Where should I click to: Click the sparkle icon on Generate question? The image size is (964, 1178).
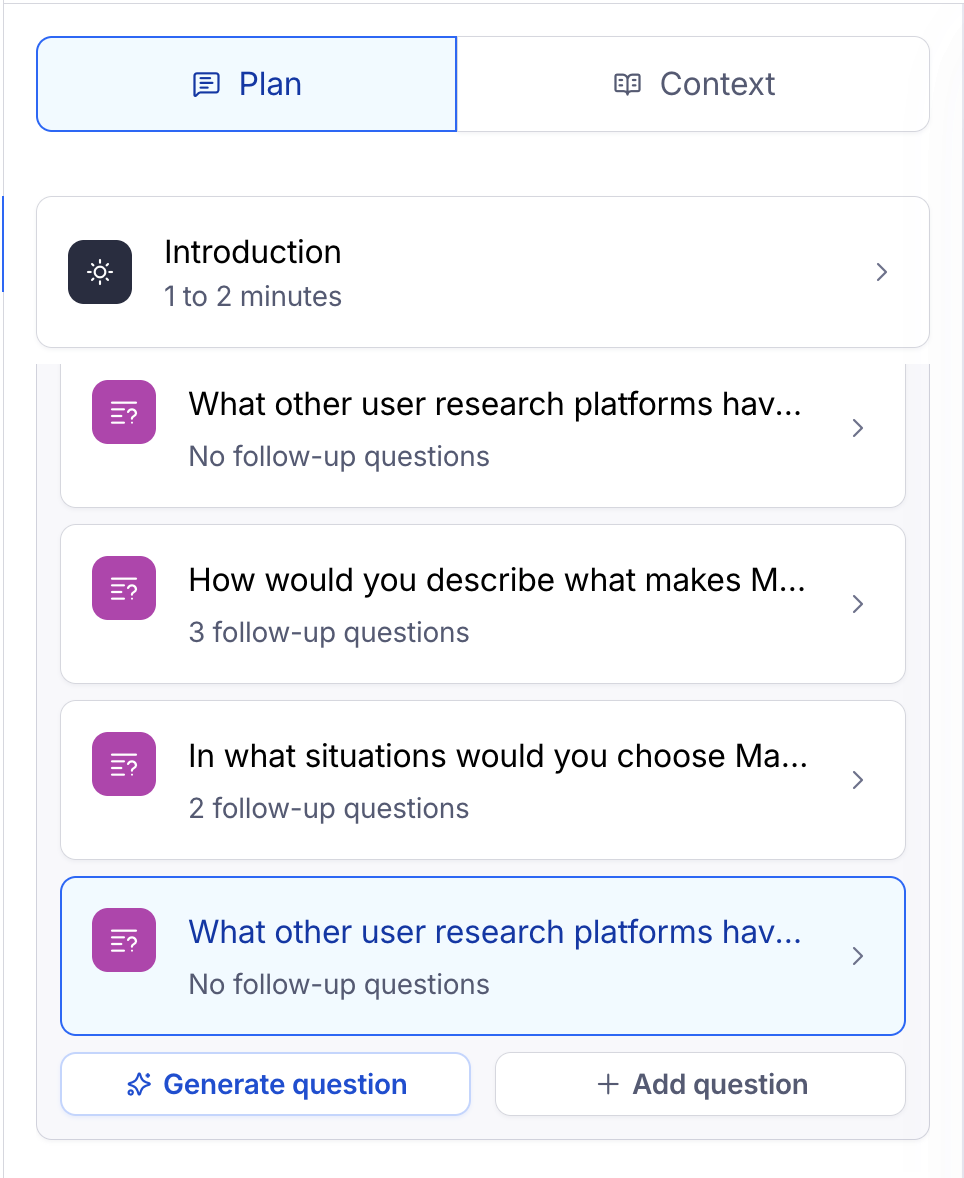click(139, 1085)
